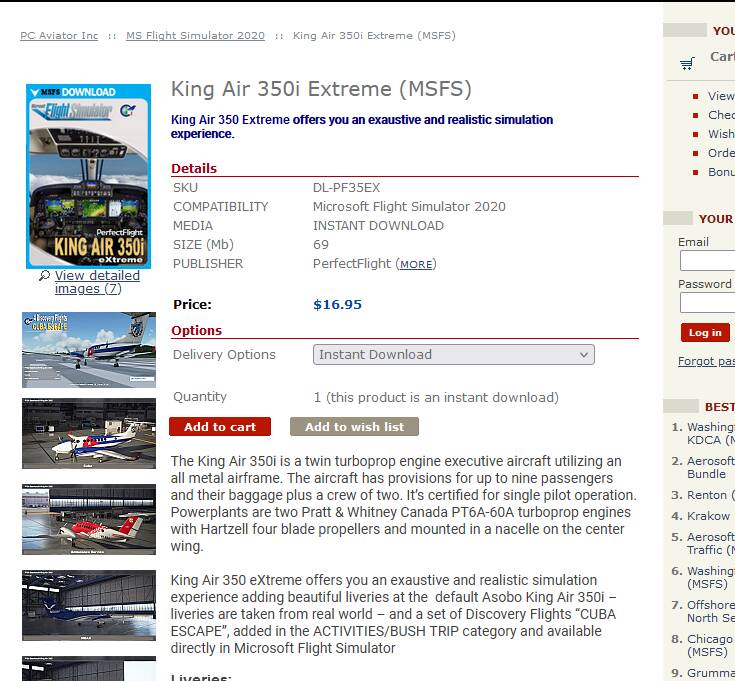Open the Forgot password link
735x681 pixels.
(706, 361)
